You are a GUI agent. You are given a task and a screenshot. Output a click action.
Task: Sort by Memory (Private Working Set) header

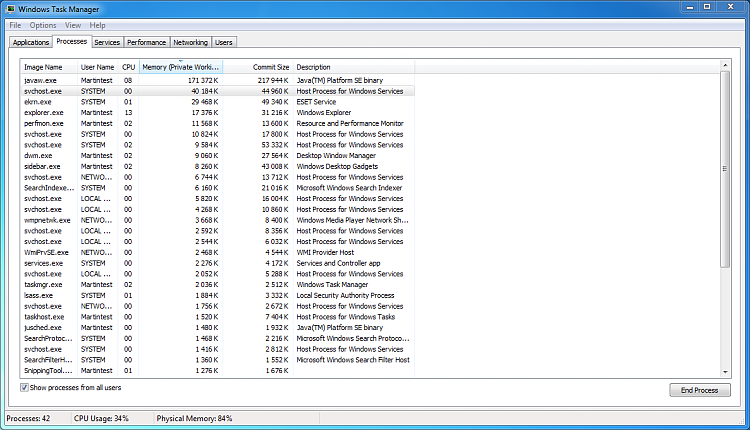click(x=181, y=67)
